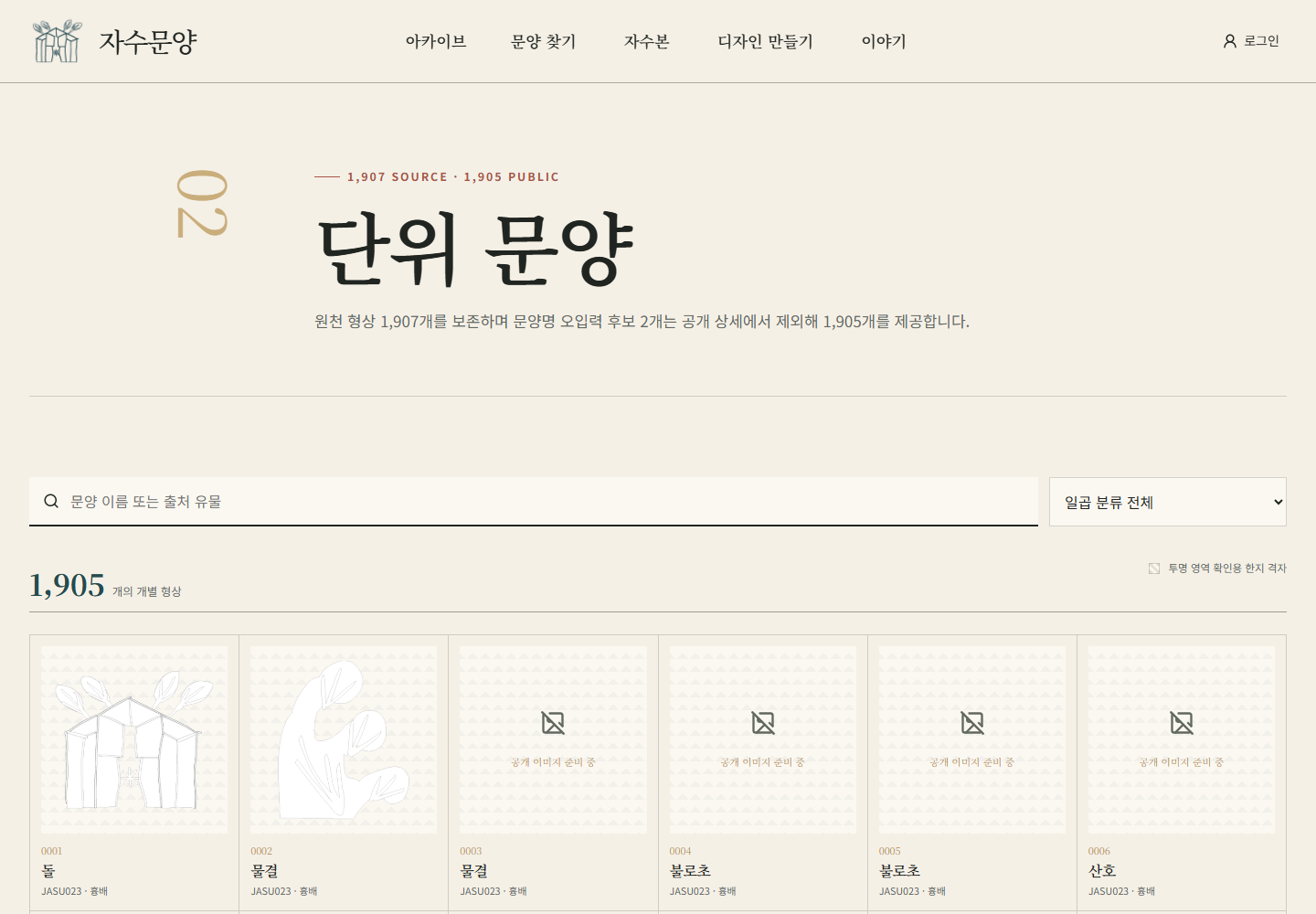
Task: Select the 0001 돌 pattern thumbnail
Action: pos(134,739)
